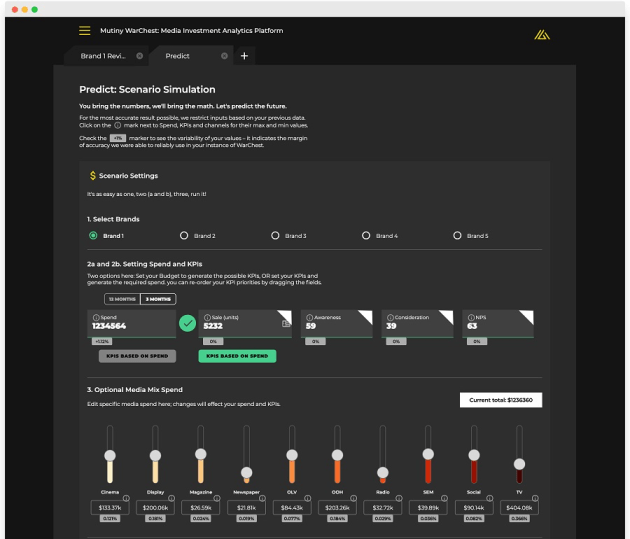The height and width of the screenshot is (539, 630).
Task: Choose the 3 Months period toggle
Action: pyautogui.click(x=158, y=299)
